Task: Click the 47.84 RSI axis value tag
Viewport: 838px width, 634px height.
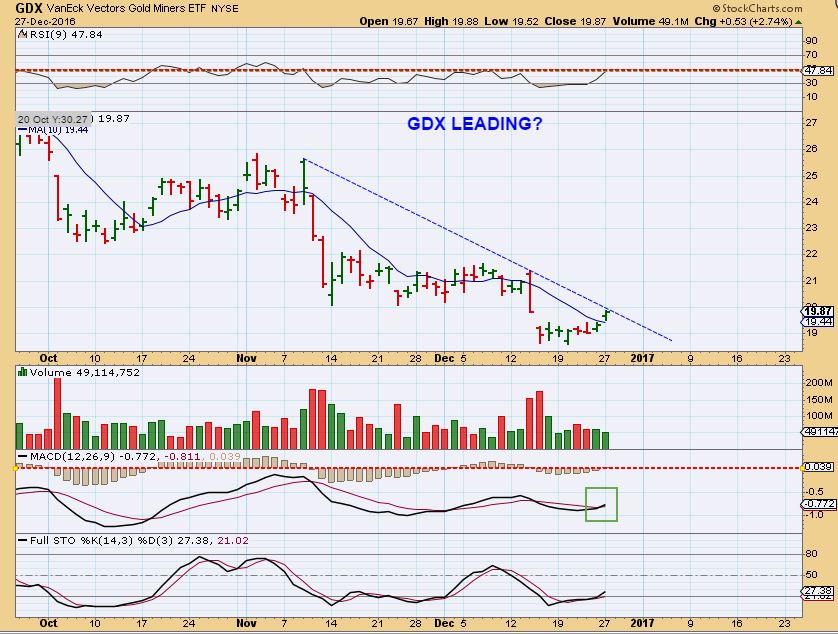Action: tap(818, 71)
